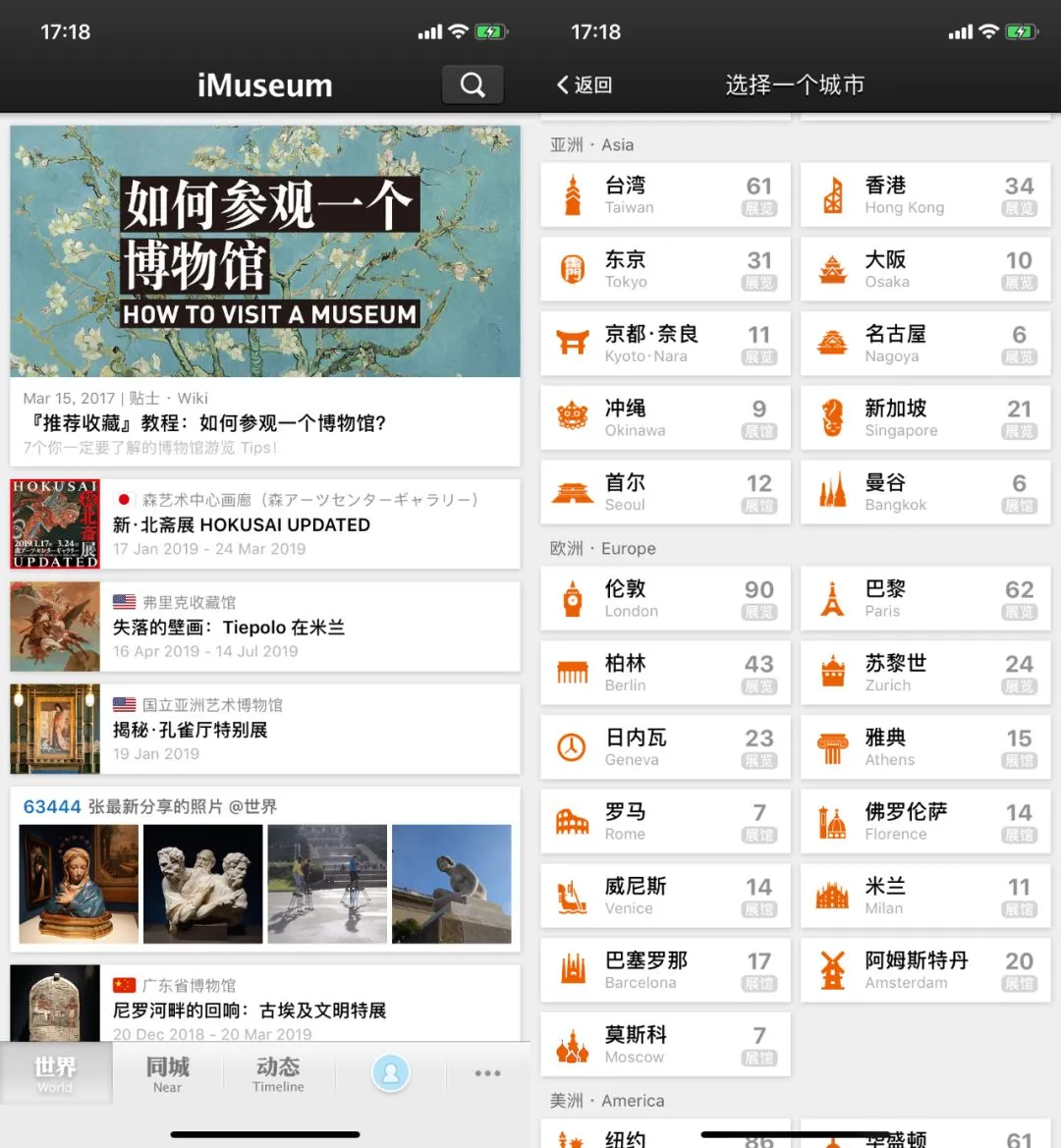Tap the battery icon in left status bar
The image size is (1061, 1148).
click(491, 31)
